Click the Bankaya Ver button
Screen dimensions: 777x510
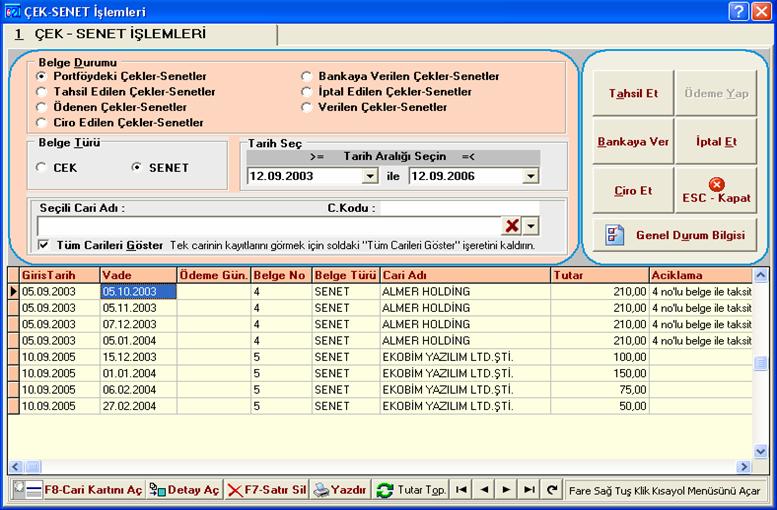(633, 141)
